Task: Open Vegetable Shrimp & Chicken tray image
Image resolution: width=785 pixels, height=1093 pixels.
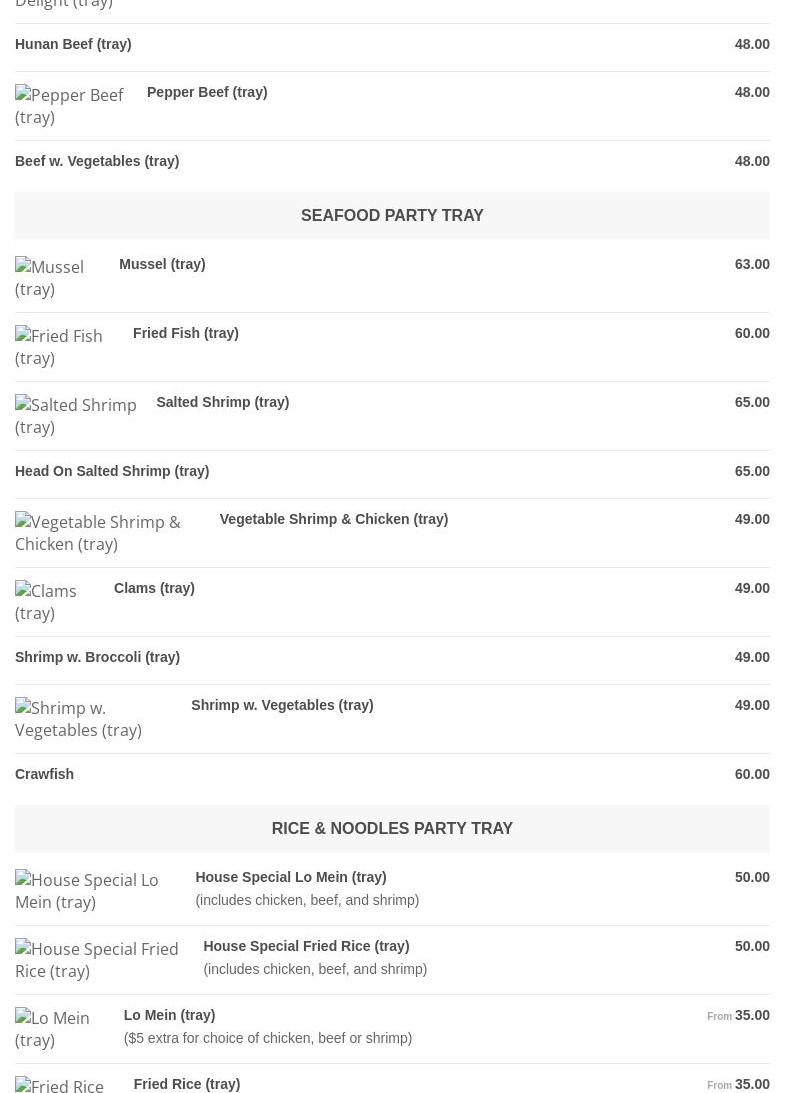Action: coord(98,533)
